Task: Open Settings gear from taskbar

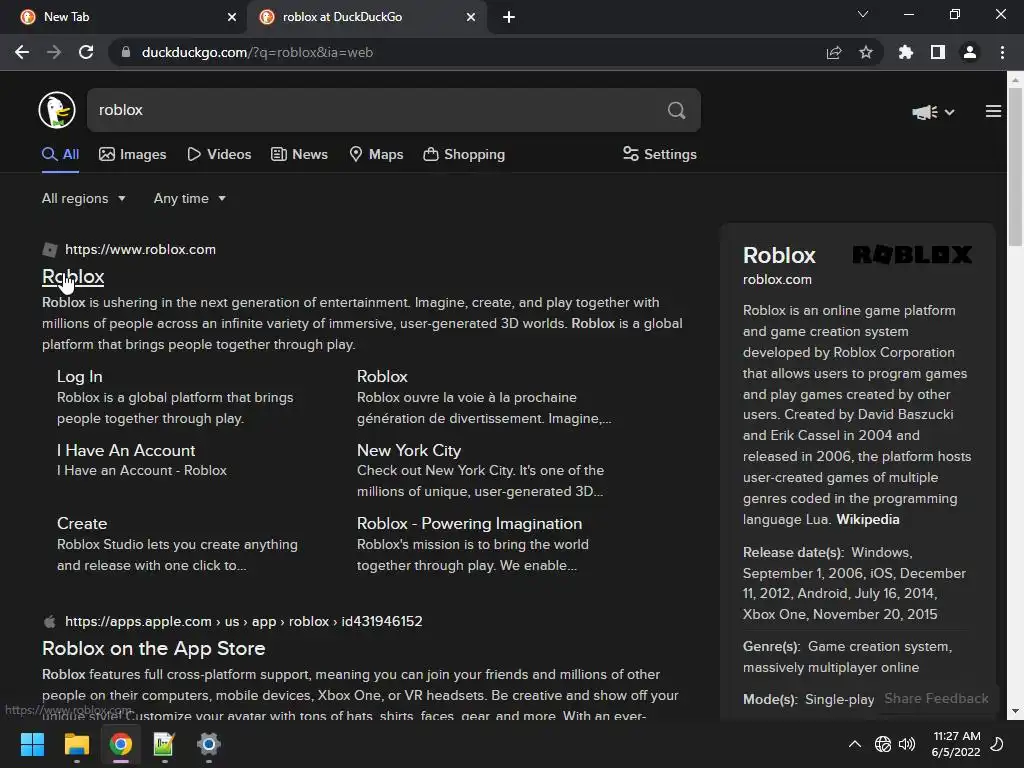Action: pos(208,744)
